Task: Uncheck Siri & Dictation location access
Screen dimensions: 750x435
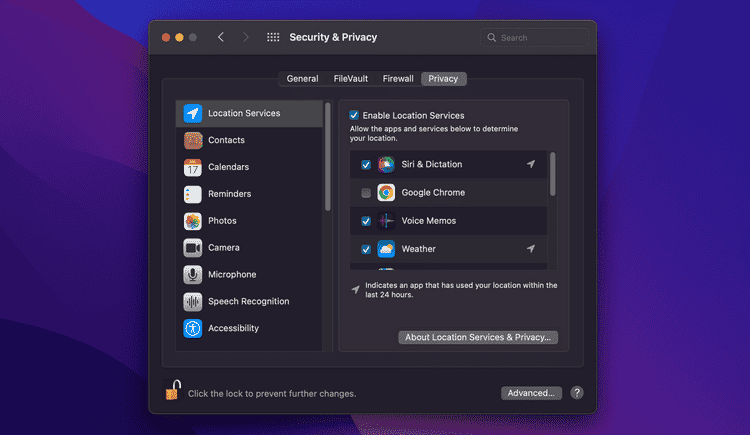Action: [x=366, y=165]
